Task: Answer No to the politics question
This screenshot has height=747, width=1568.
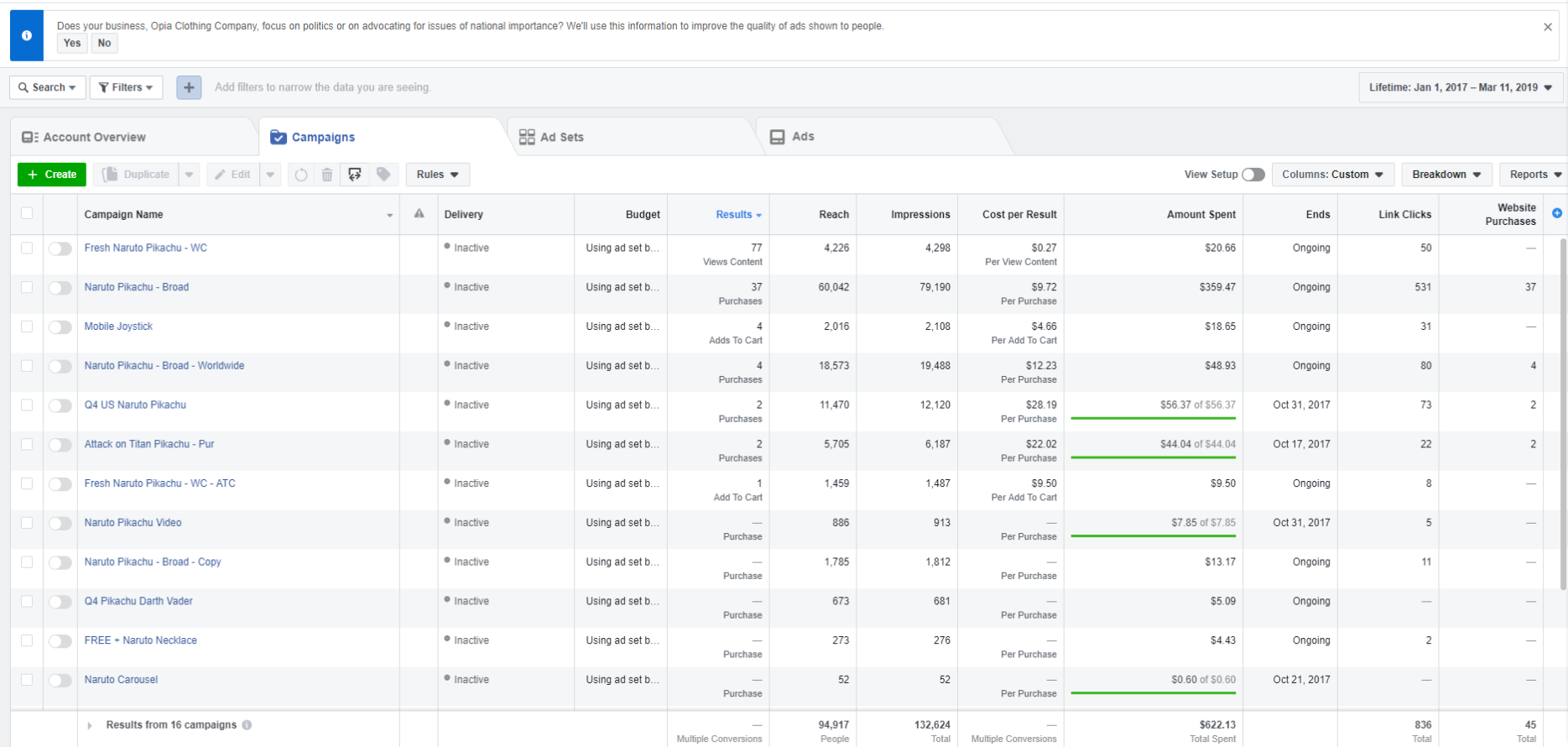Action: coord(104,44)
